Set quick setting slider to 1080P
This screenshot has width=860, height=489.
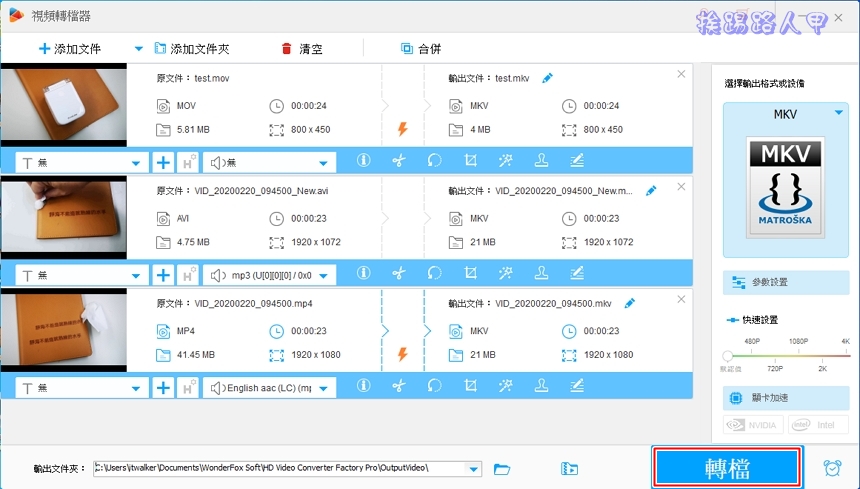coord(798,342)
